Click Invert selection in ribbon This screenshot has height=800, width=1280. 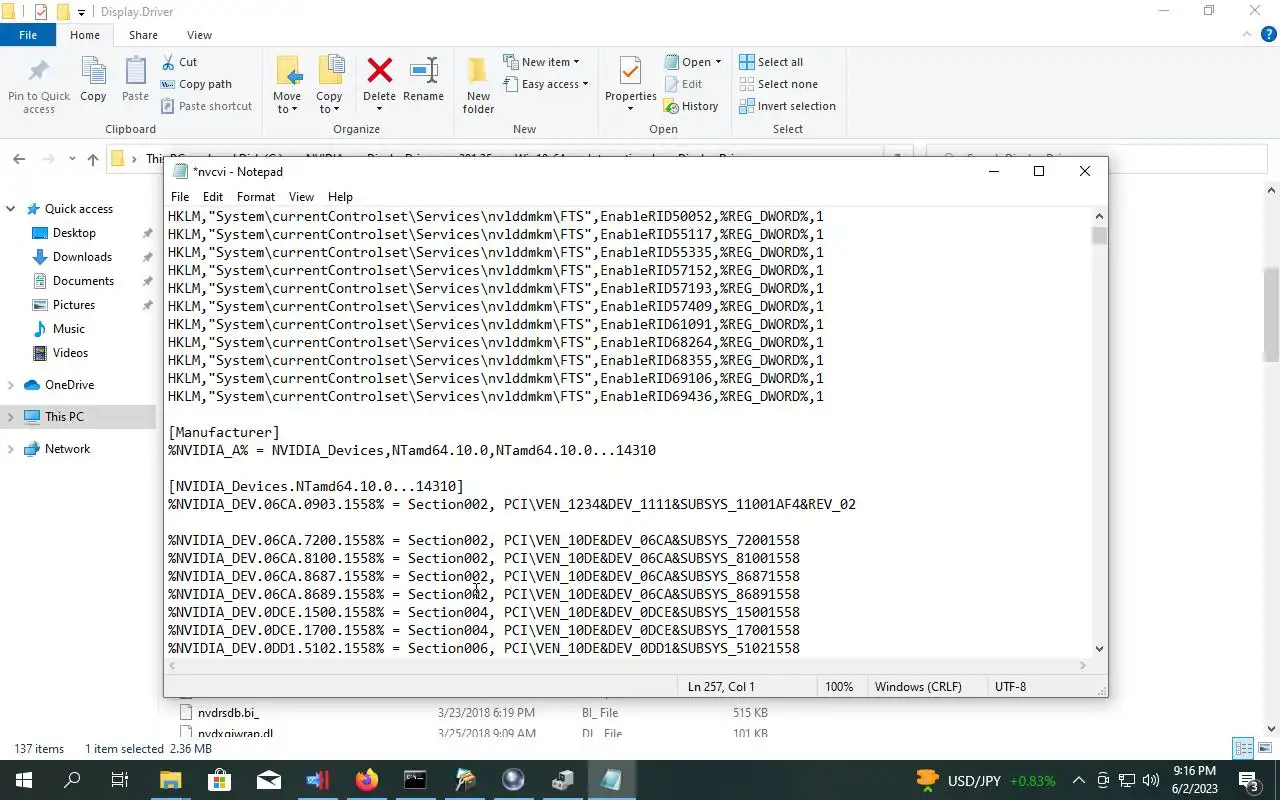(x=787, y=106)
